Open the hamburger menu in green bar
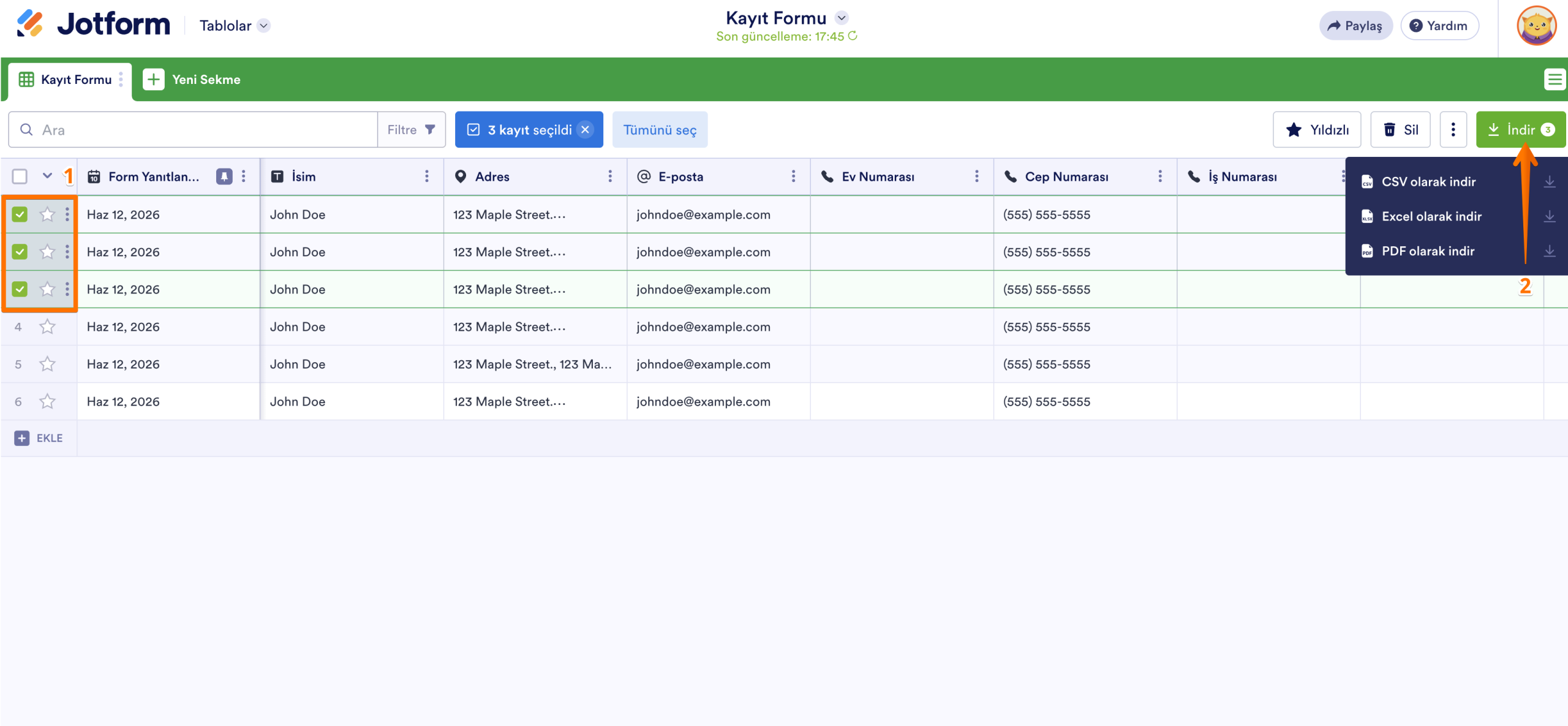 pos(1555,80)
